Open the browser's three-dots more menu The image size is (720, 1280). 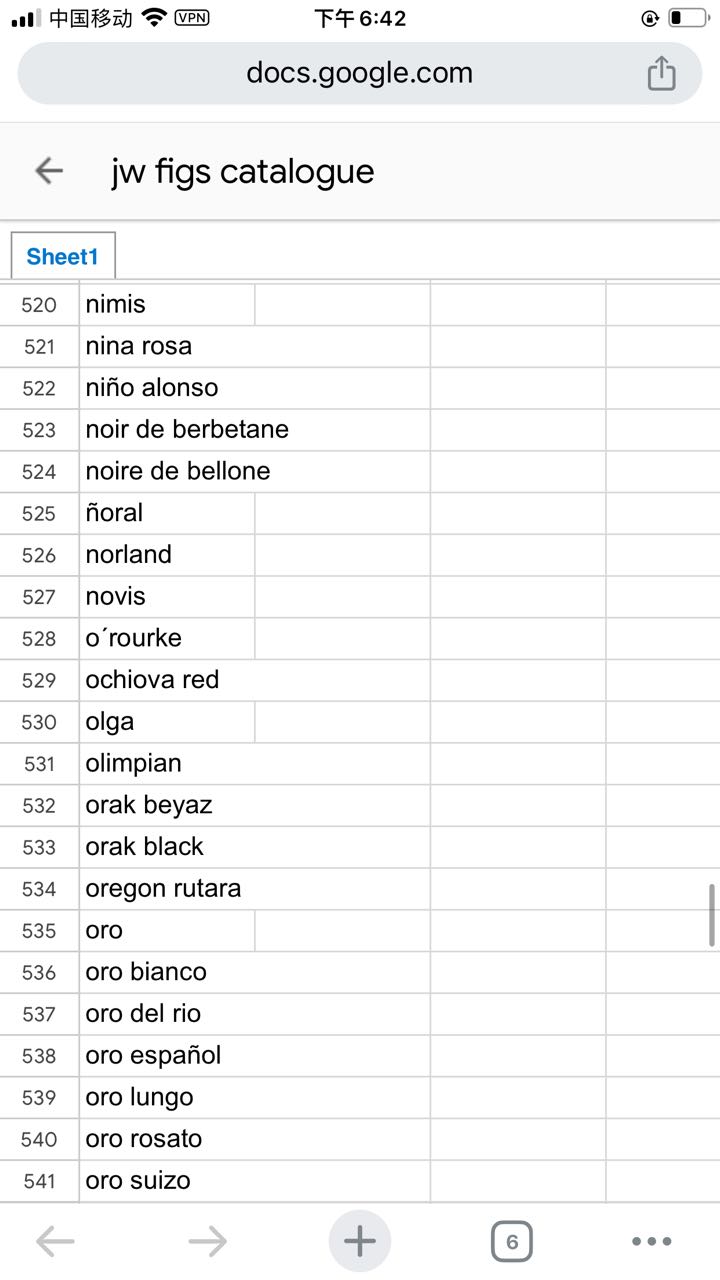[x=652, y=1242]
